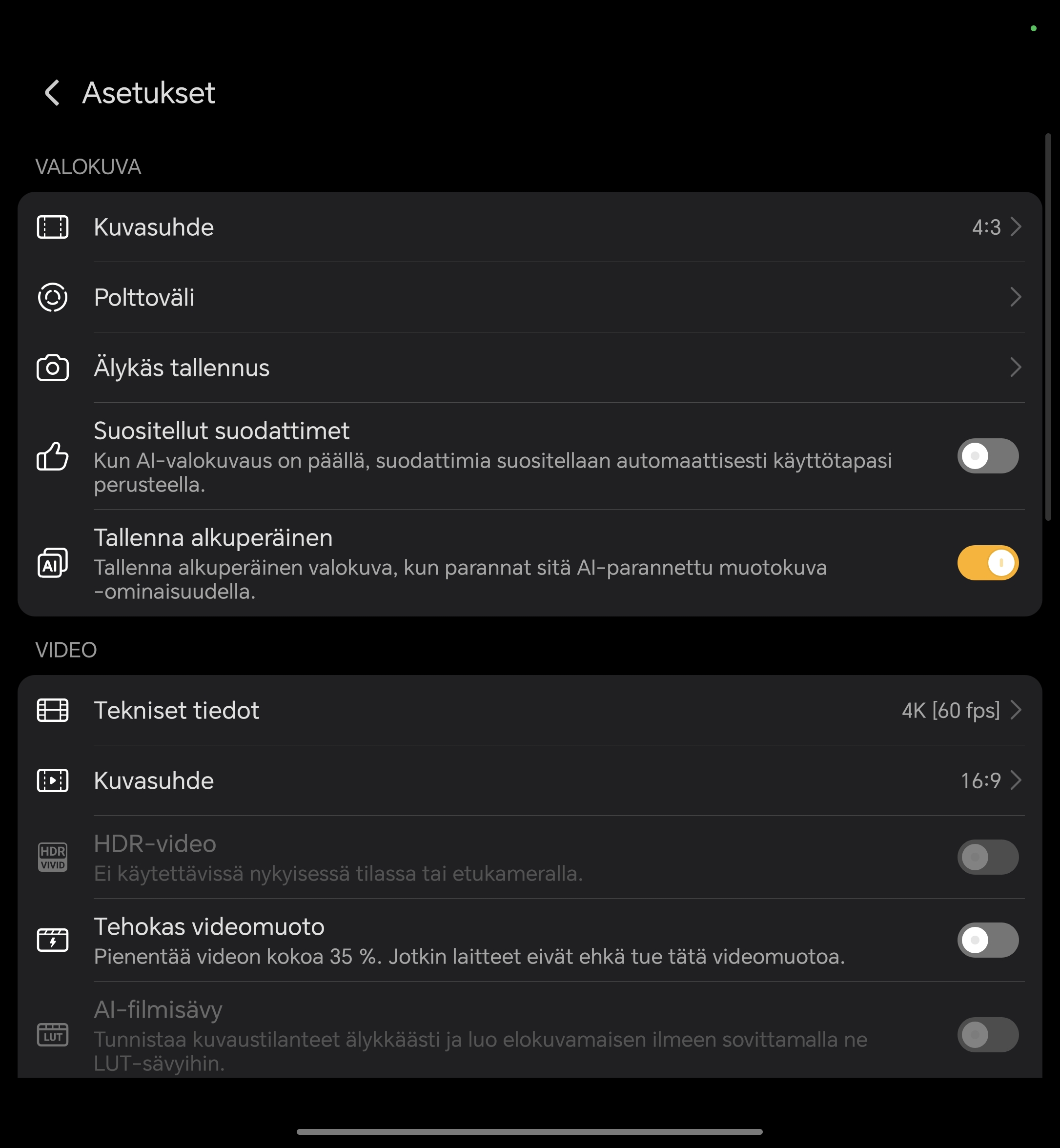Image resolution: width=1060 pixels, height=1148 pixels.
Task: Go back using the Asetukset arrow
Action: [52, 93]
